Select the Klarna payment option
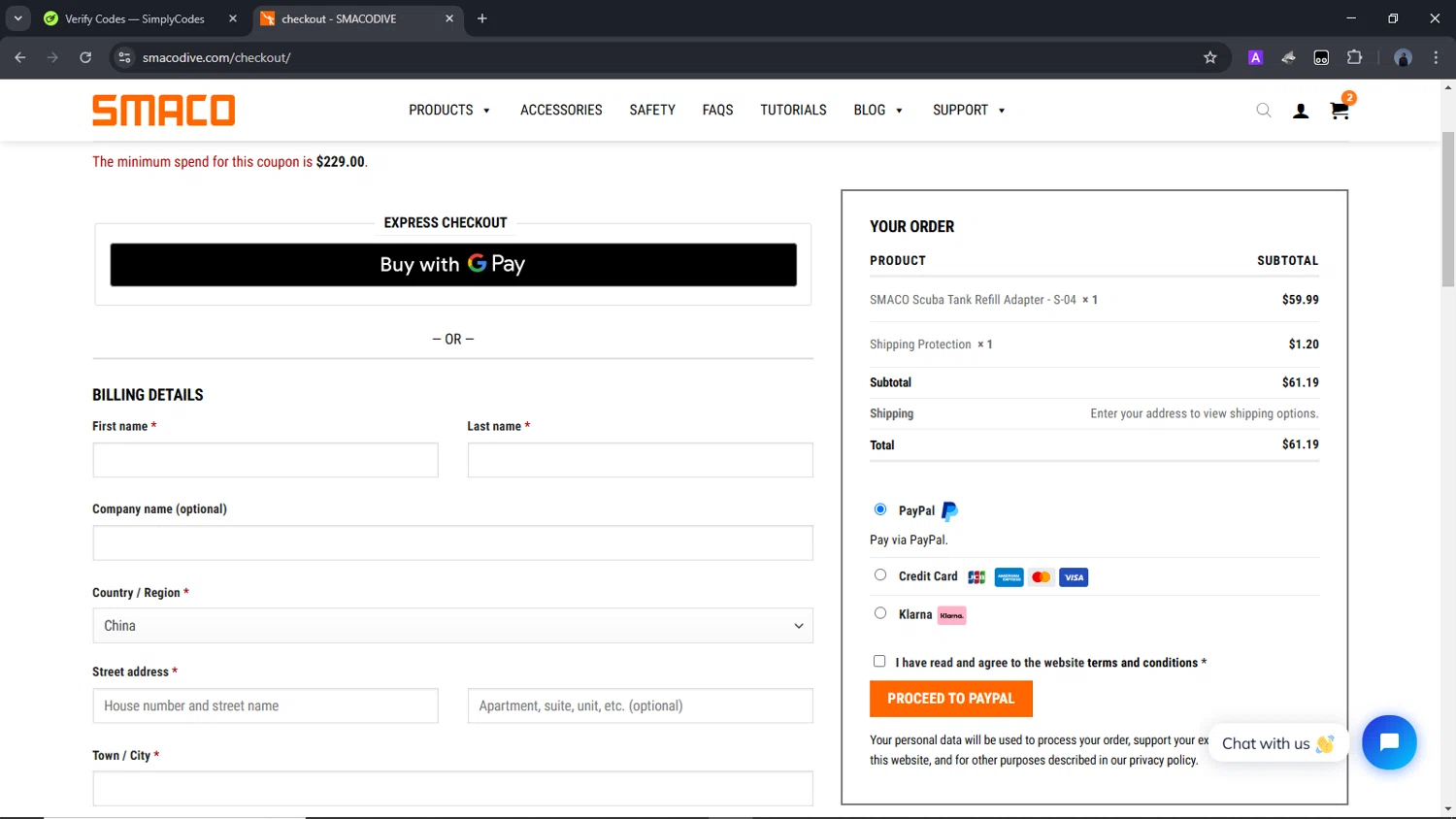This screenshot has width=1456, height=819. [x=880, y=612]
